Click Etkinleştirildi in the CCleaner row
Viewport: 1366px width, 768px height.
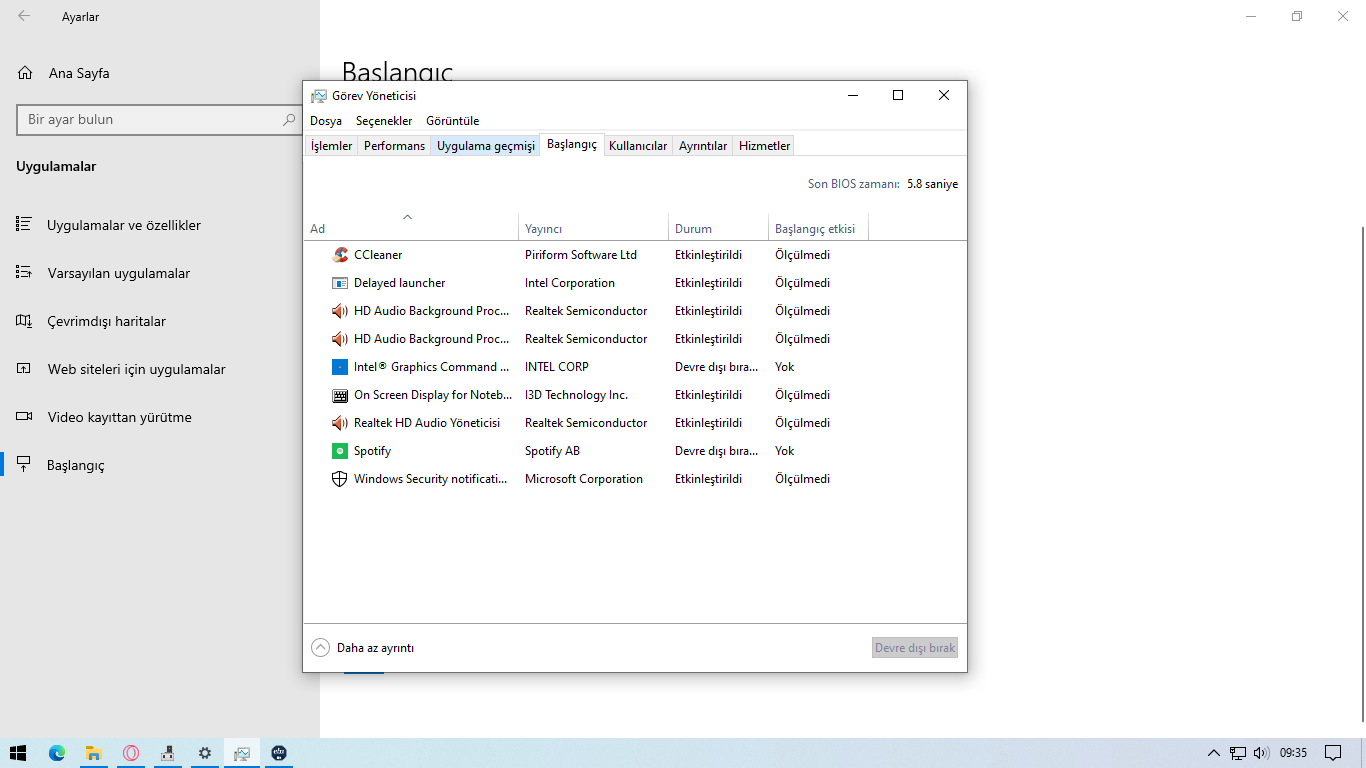point(709,255)
